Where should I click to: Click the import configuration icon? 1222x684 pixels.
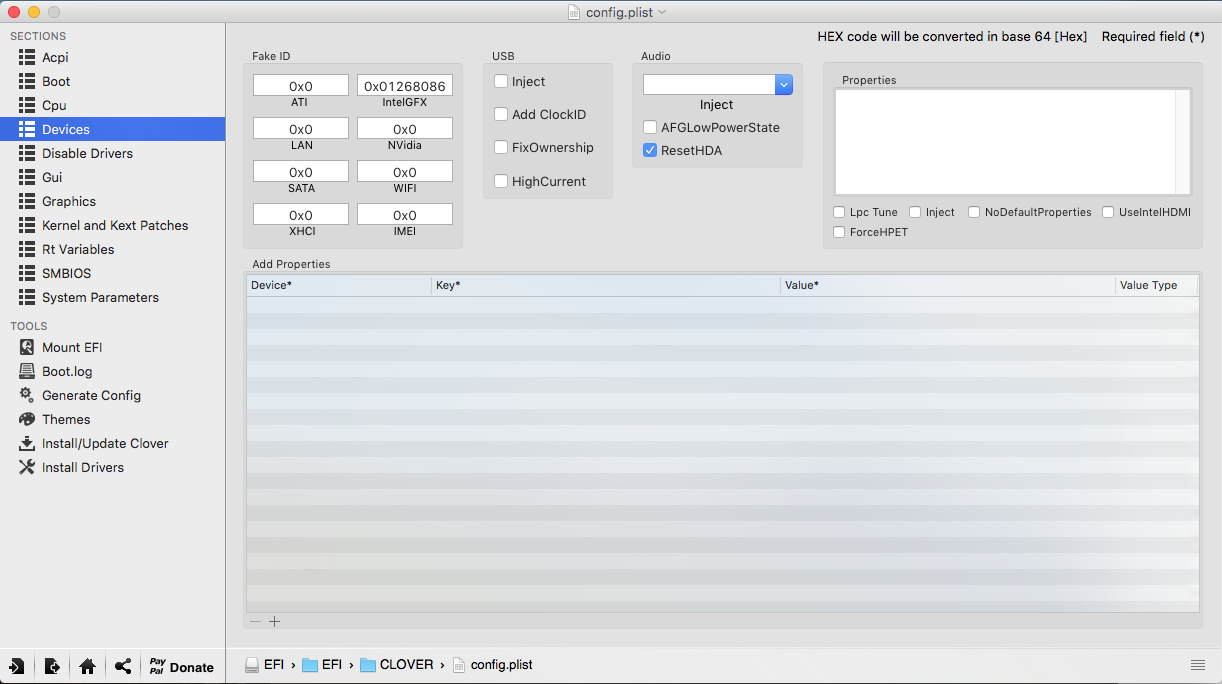point(17,666)
